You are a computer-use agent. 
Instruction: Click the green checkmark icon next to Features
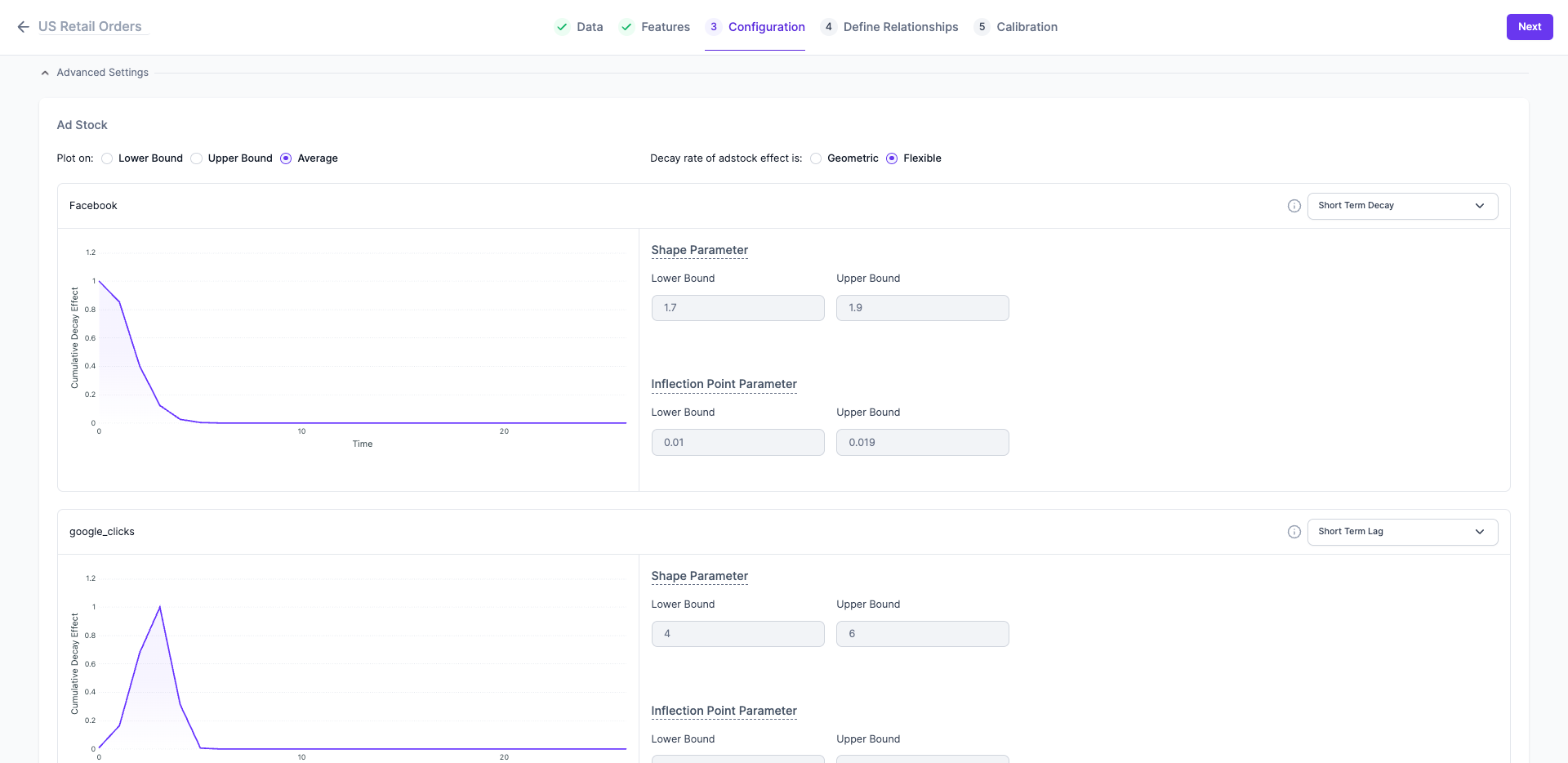(626, 27)
